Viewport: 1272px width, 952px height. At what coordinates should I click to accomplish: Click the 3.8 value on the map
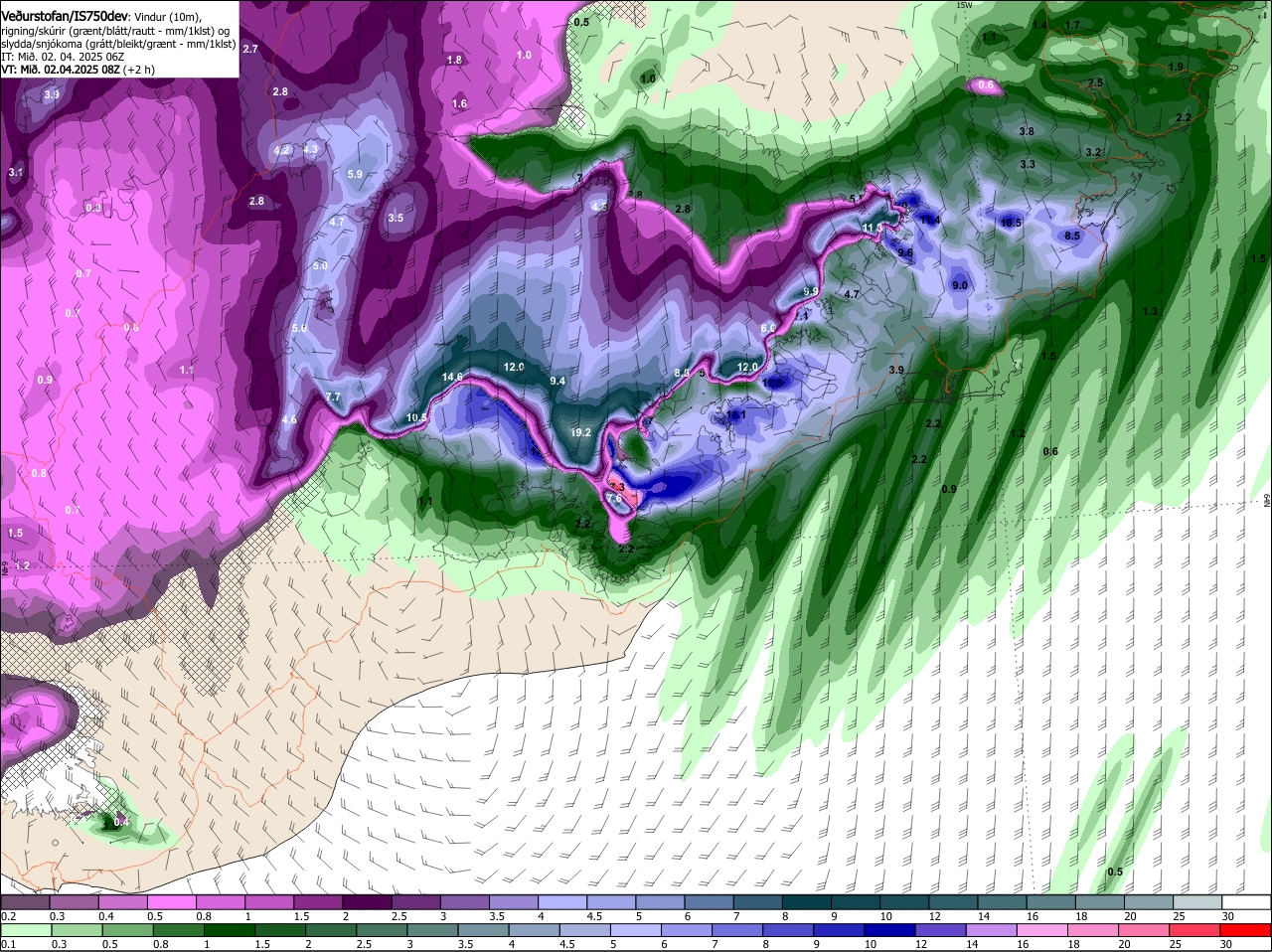[1027, 131]
